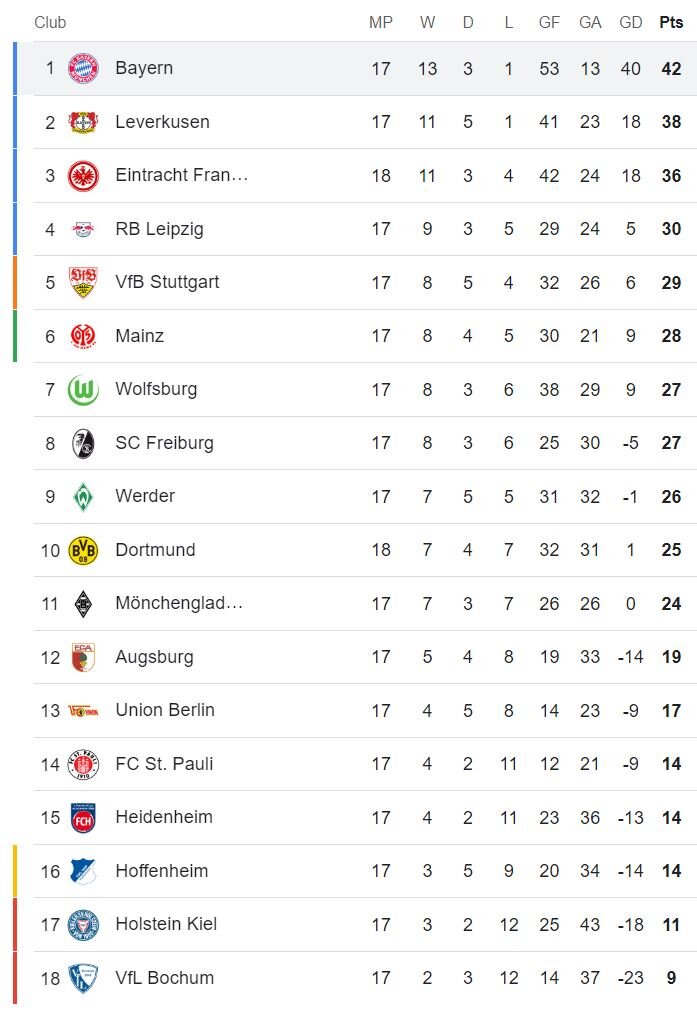Click the Union Berlin club logo

click(83, 711)
